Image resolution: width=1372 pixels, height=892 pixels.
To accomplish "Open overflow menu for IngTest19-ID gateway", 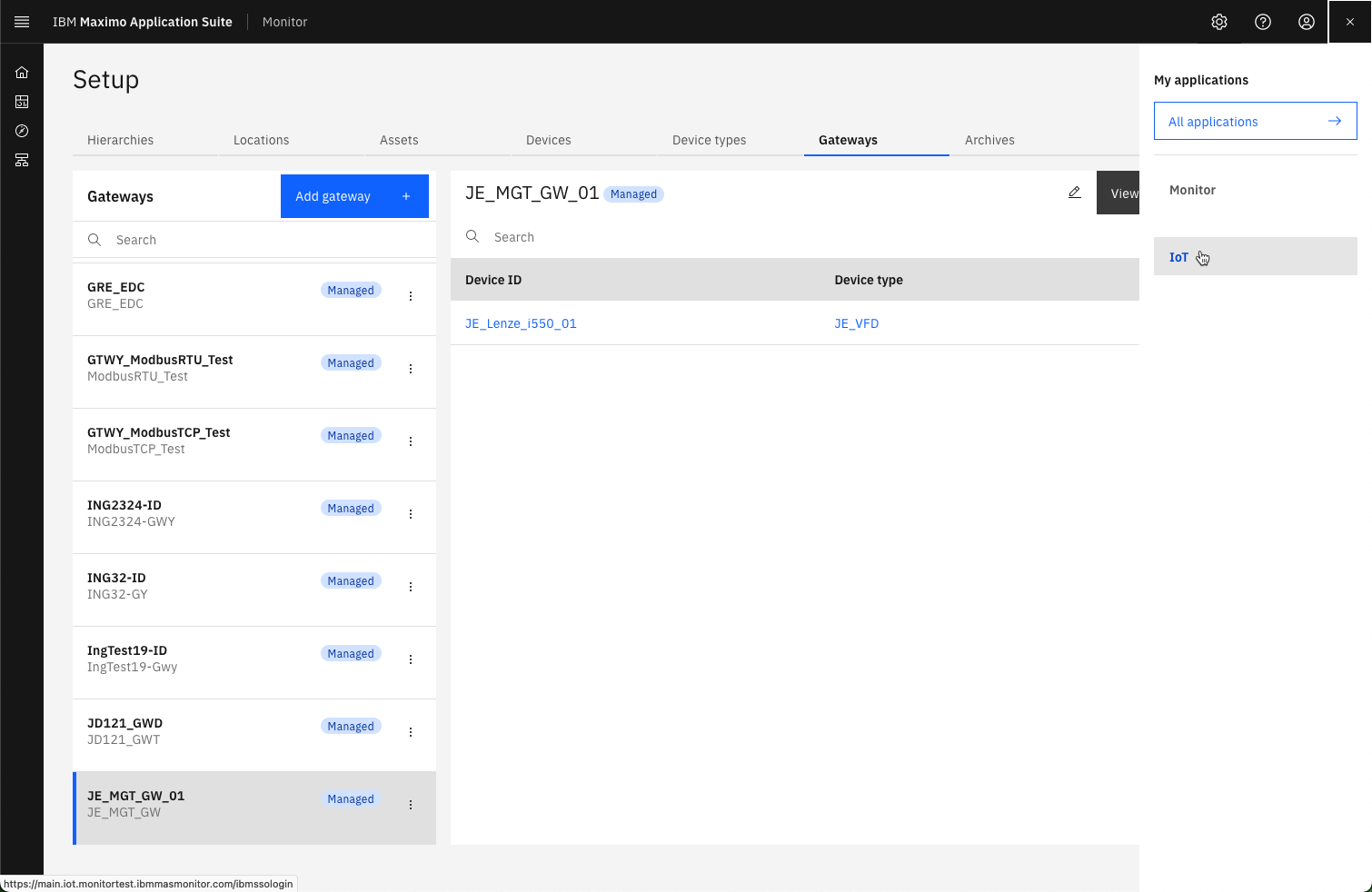I will click(411, 659).
